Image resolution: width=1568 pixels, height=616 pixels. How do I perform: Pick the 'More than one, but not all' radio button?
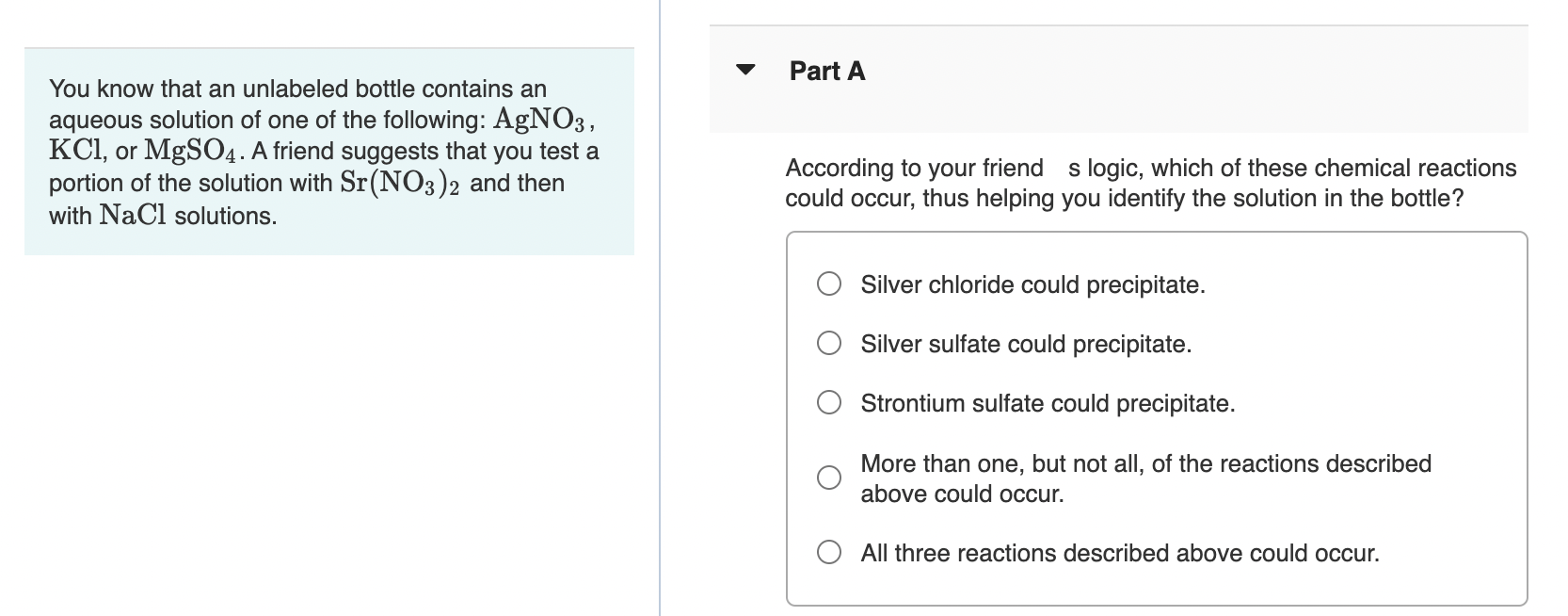click(x=828, y=478)
